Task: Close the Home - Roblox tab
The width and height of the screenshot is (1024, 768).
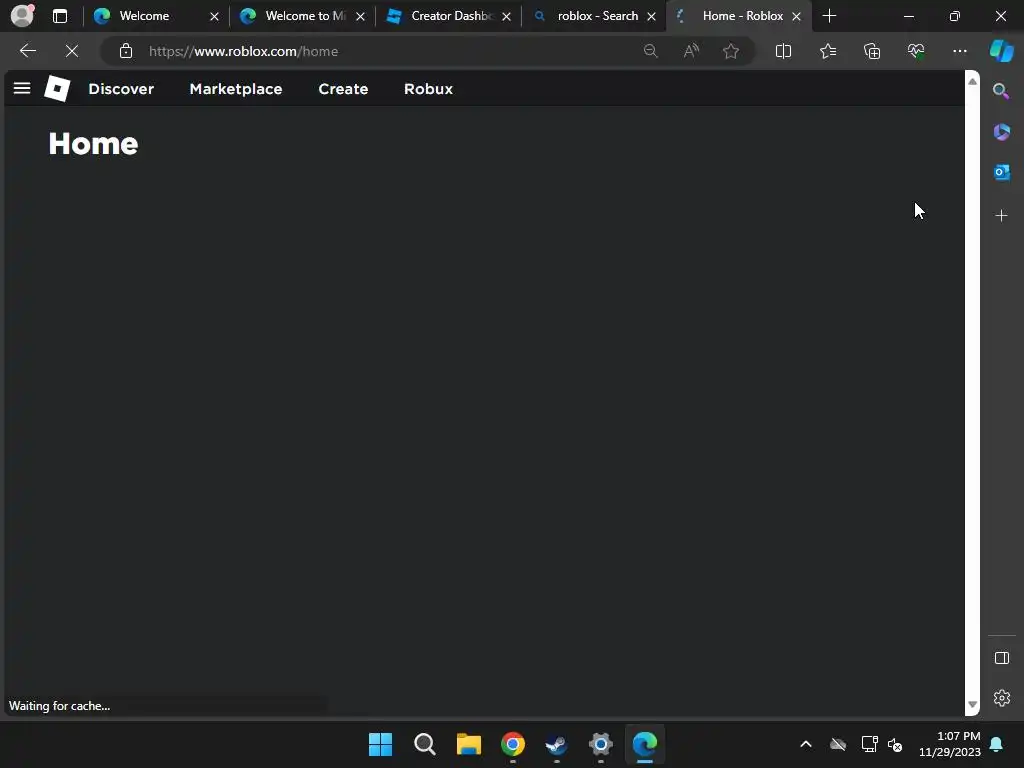Action: (796, 16)
